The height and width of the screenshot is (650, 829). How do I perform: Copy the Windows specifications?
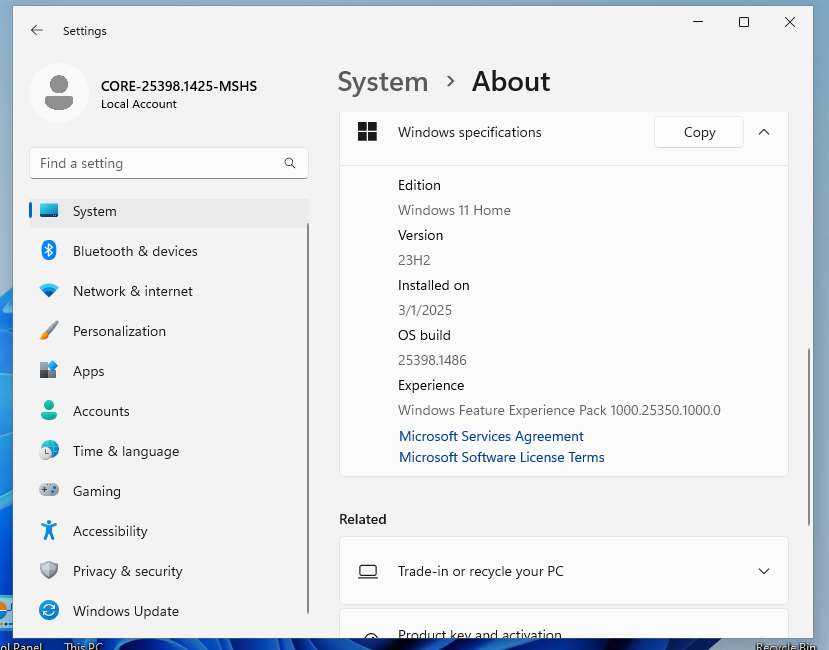tap(698, 132)
